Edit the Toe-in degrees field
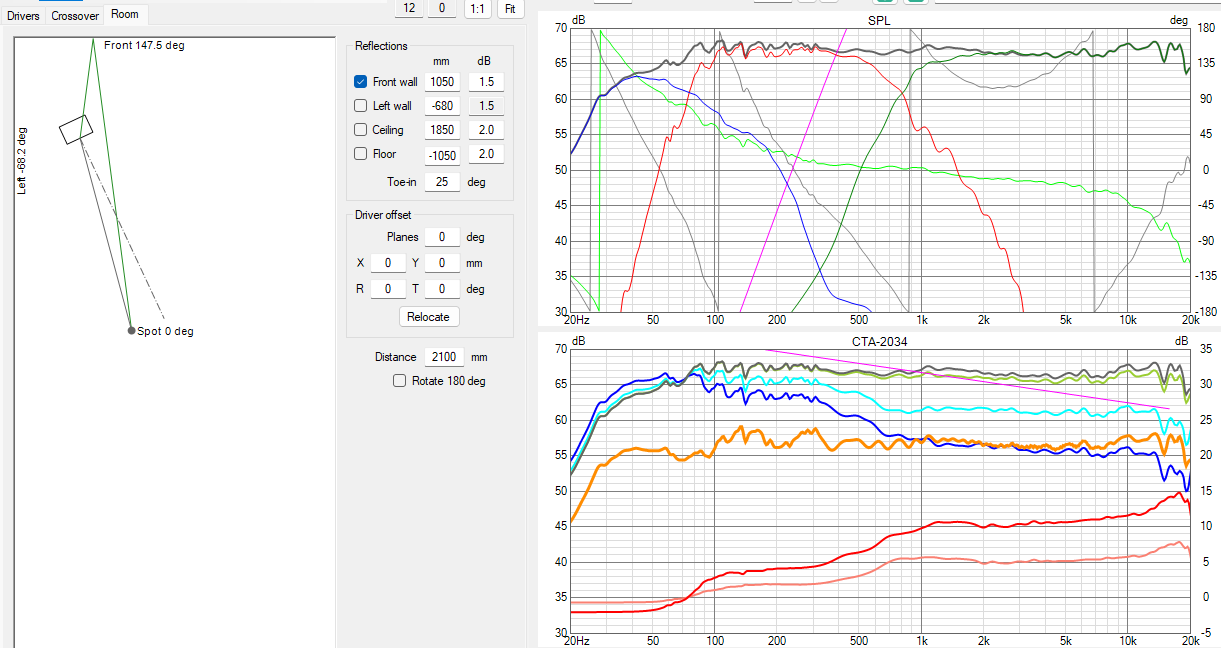Image resolution: width=1221 pixels, height=648 pixels. click(x=442, y=182)
